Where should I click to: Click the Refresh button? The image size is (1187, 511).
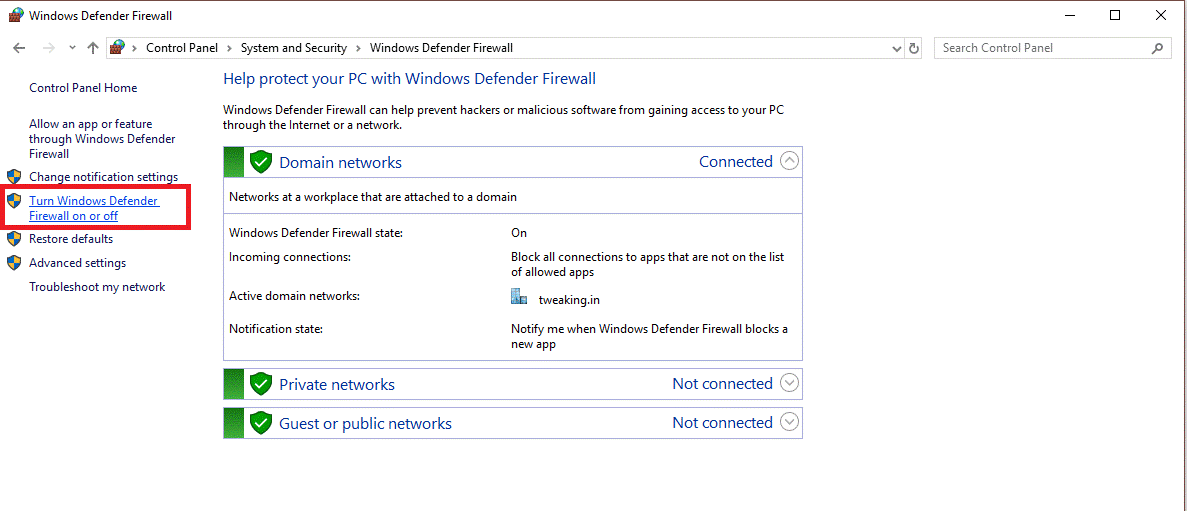(914, 48)
